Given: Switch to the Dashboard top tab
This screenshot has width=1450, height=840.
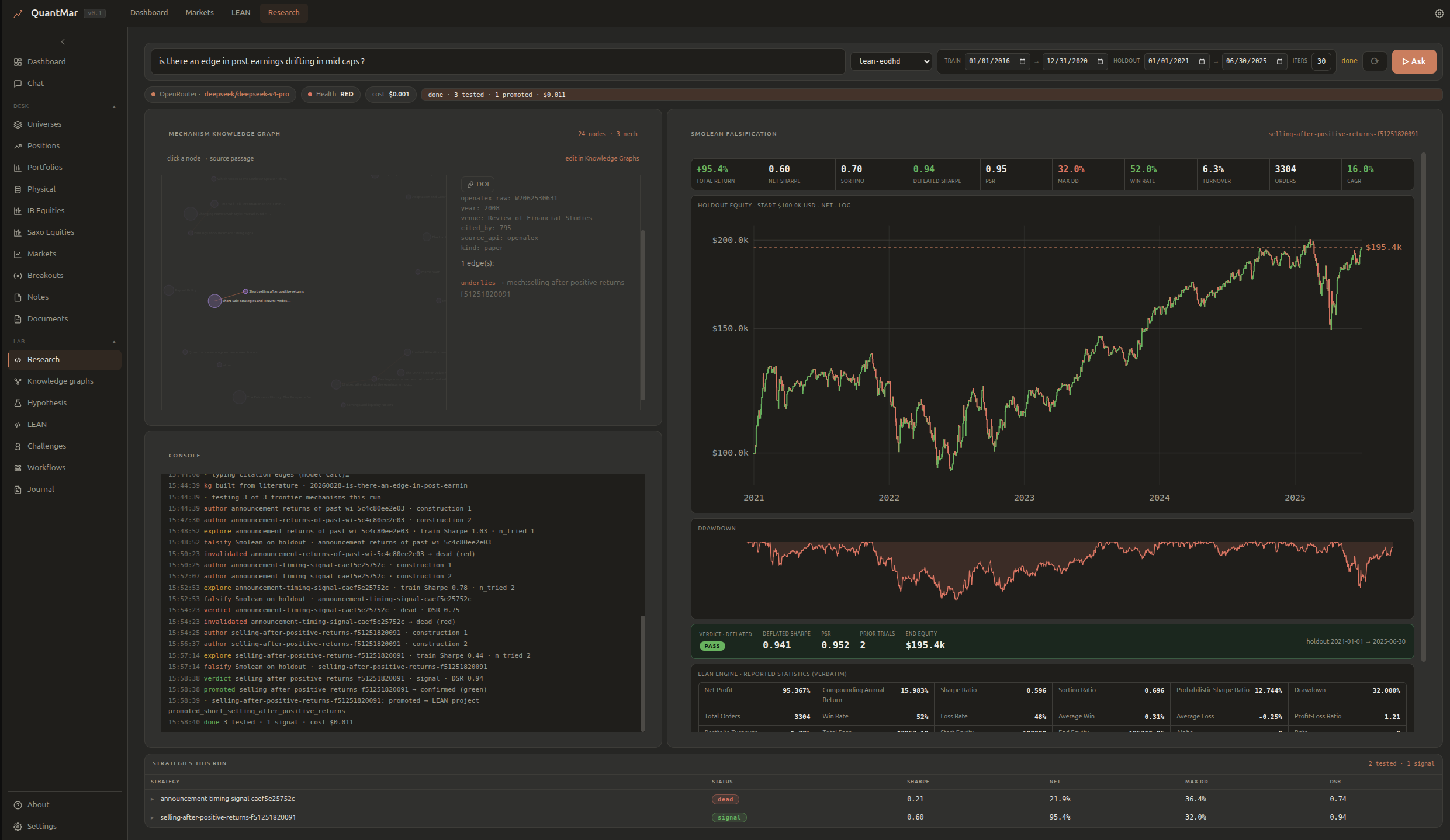Looking at the screenshot, I should (149, 13).
